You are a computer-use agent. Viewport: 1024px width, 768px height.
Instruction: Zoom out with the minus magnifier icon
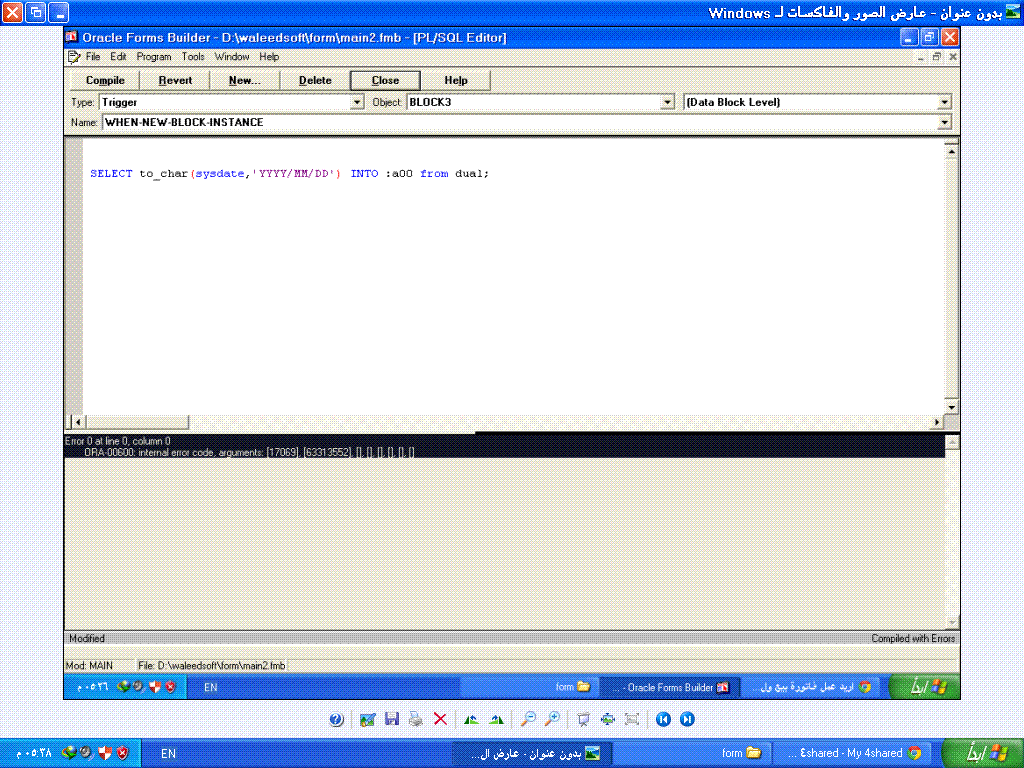527,719
